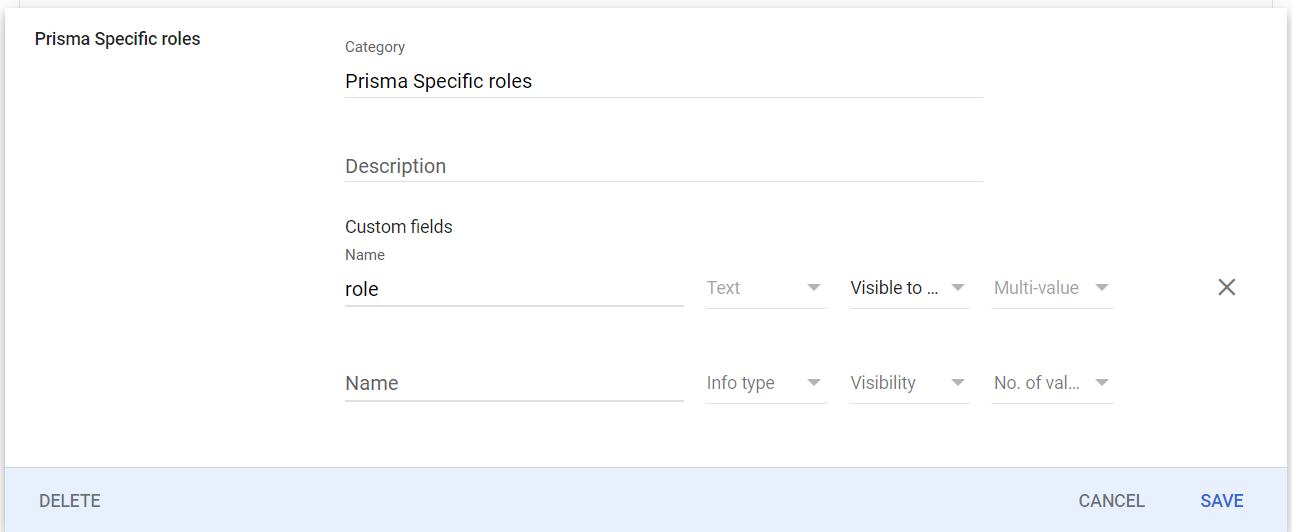Click the arrow icon beside Visibility
1292x532 pixels.
(958, 383)
